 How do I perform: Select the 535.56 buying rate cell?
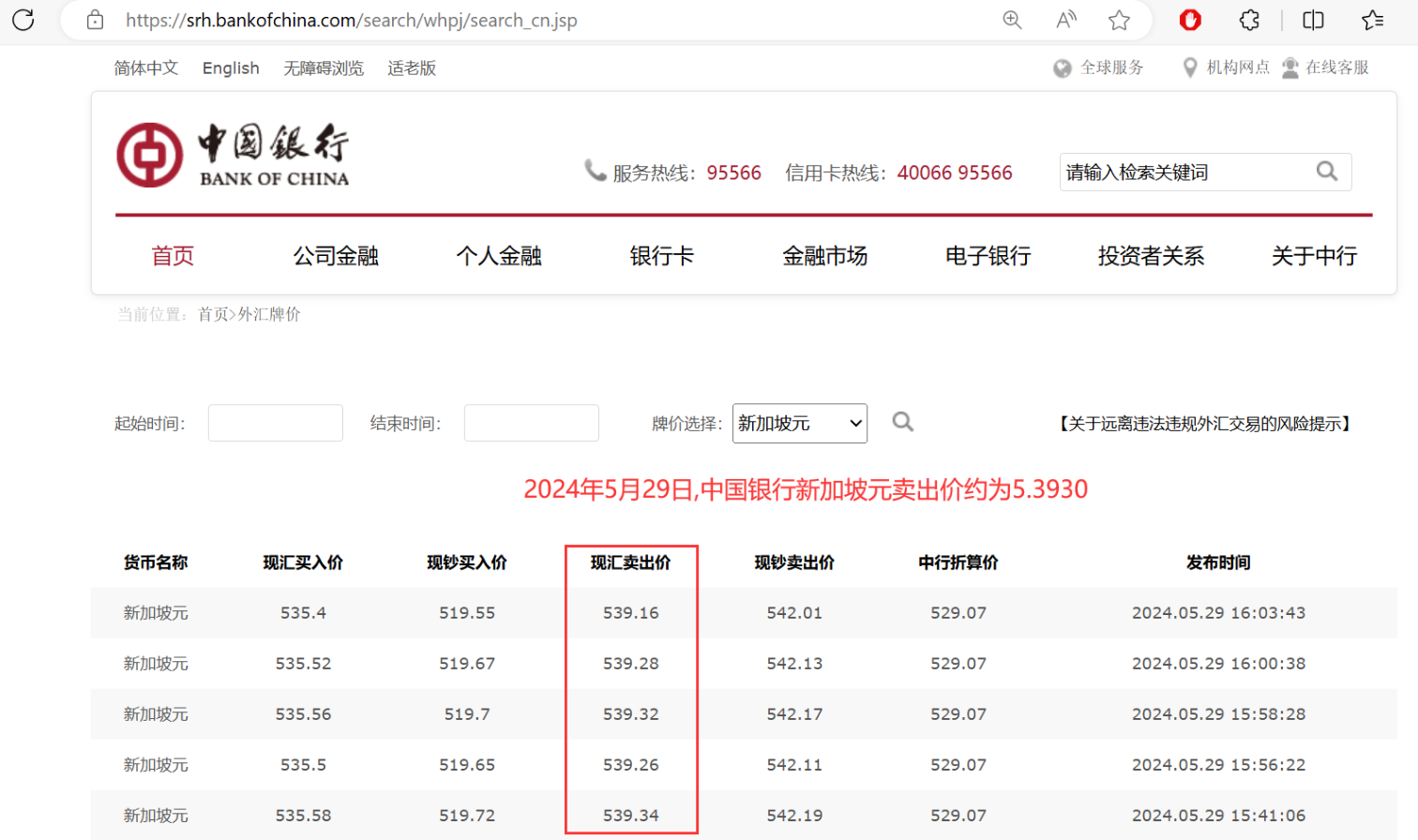point(303,714)
